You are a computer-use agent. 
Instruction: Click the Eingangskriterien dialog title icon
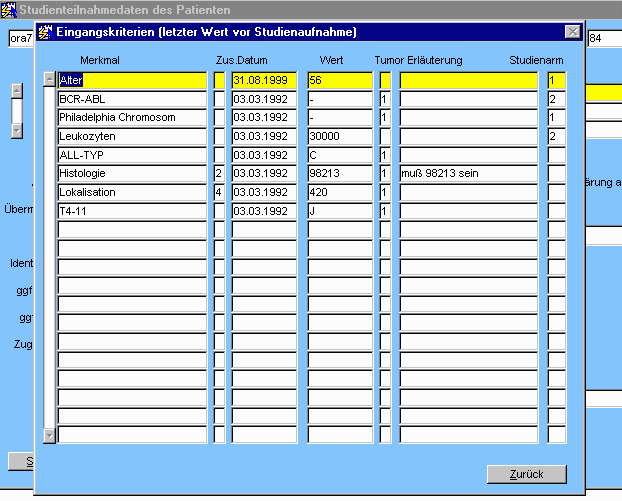[45, 32]
